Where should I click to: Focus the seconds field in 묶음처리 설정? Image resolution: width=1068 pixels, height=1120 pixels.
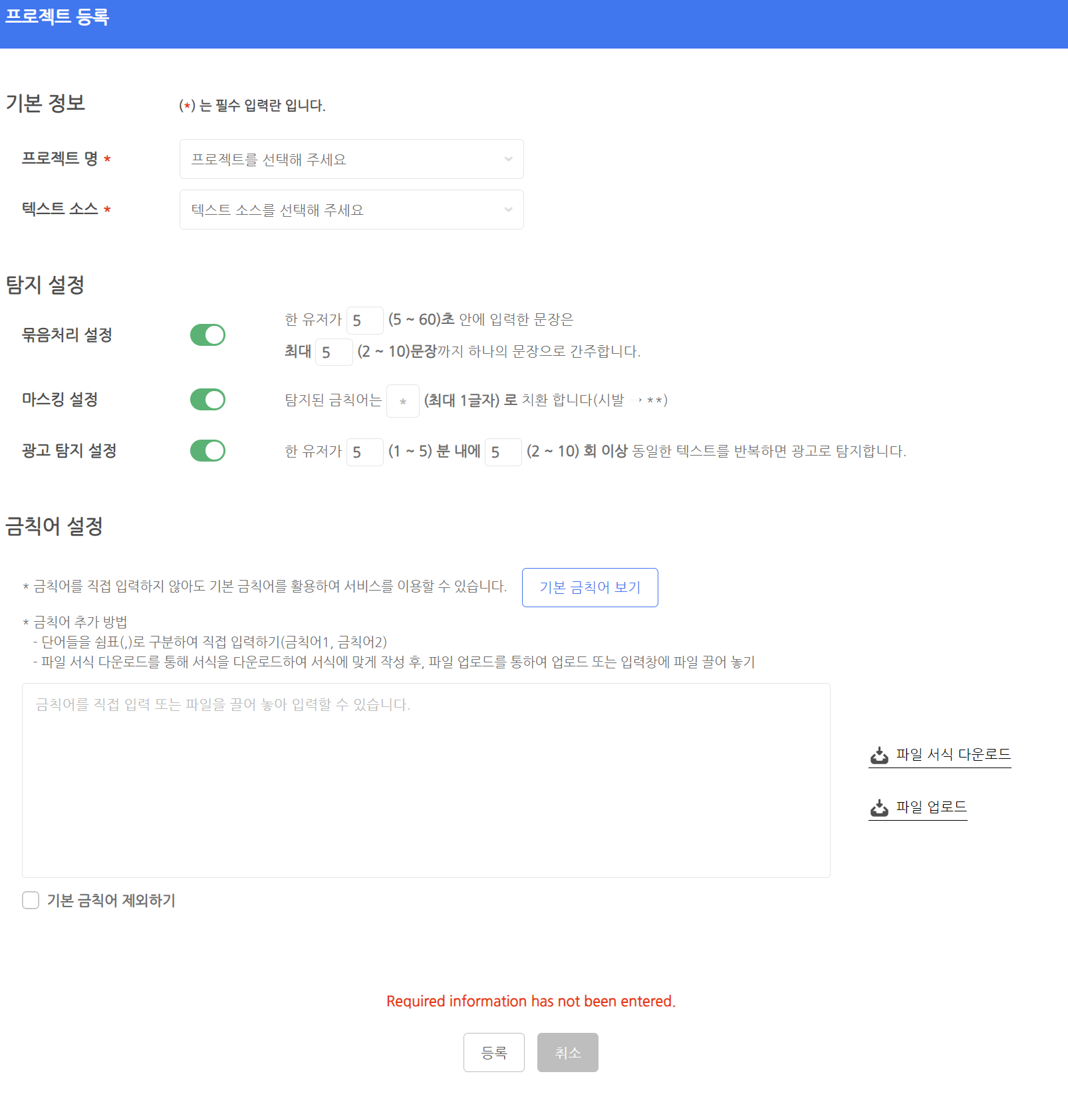click(364, 321)
